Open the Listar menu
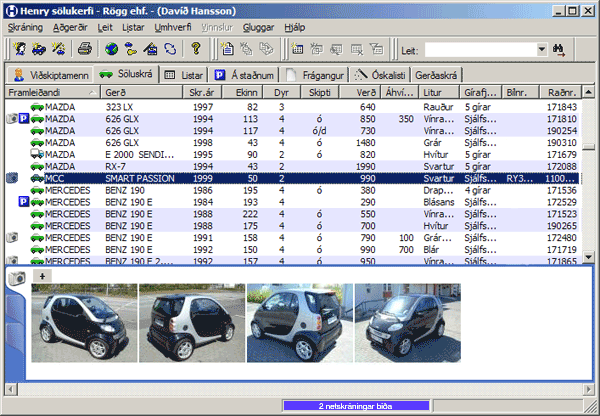Image resolution: width=600 pixels, height=416 pixels. click(x=133, y=28)
